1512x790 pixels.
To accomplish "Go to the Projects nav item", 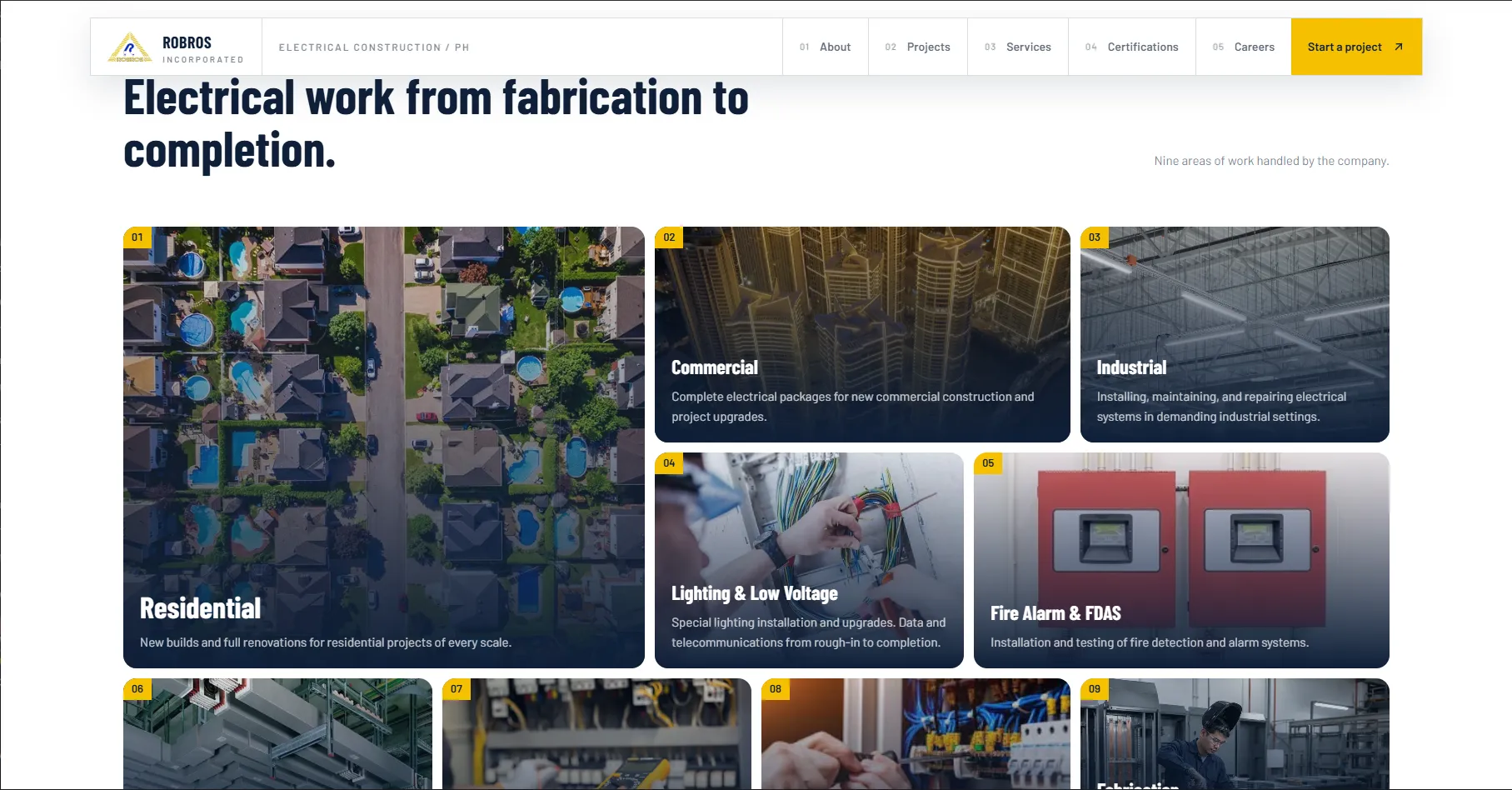I will (918, 47).
